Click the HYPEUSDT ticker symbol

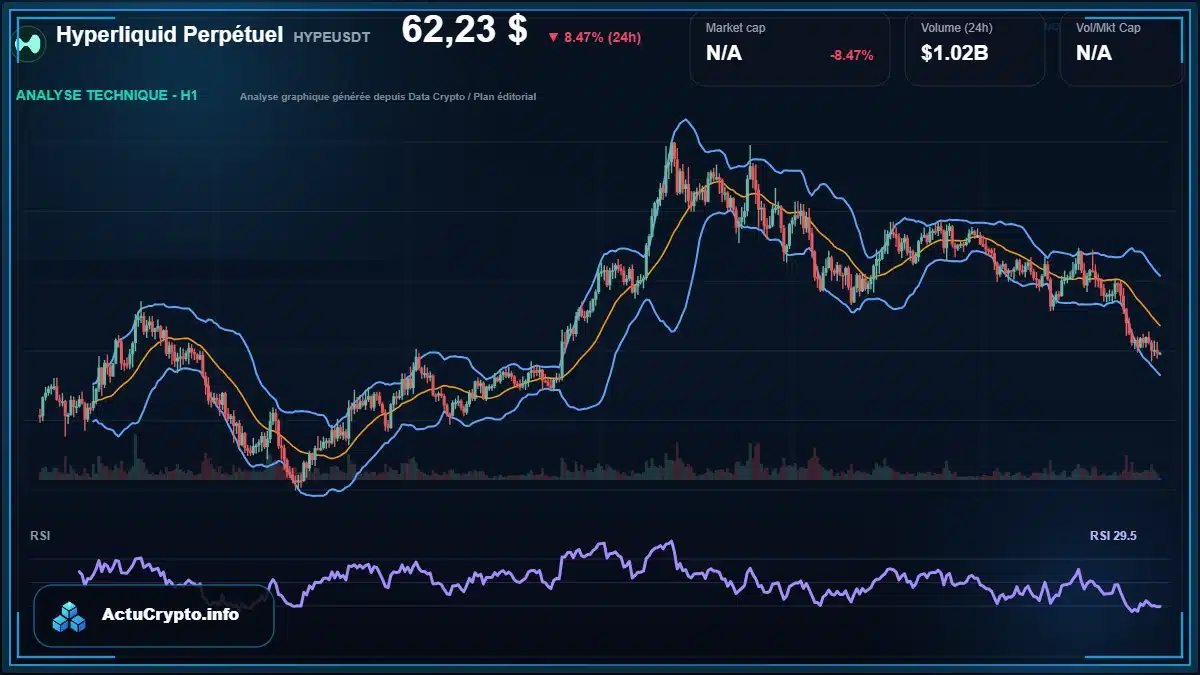[332, 37]
